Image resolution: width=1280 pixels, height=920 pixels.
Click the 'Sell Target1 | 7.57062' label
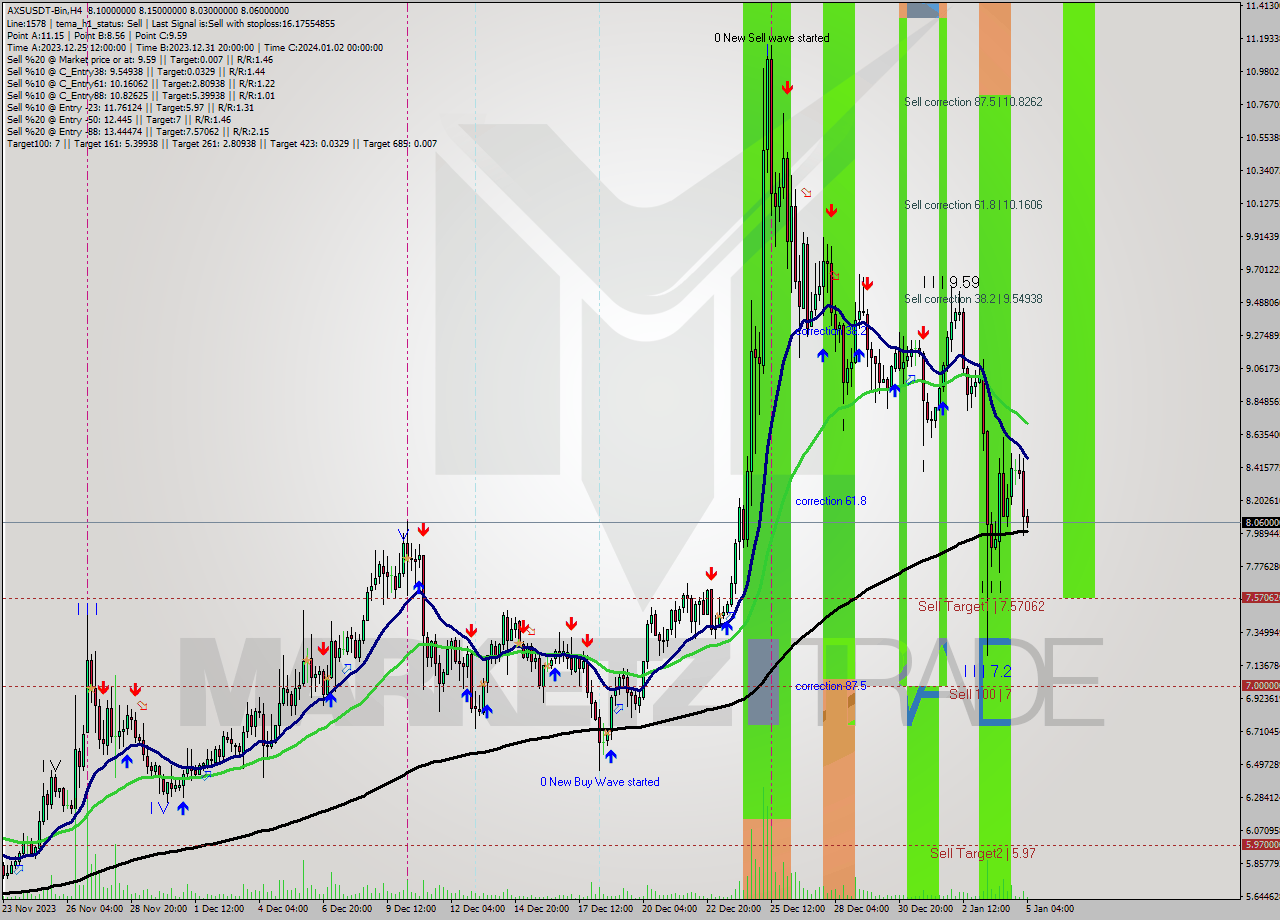tap(981, 607)
